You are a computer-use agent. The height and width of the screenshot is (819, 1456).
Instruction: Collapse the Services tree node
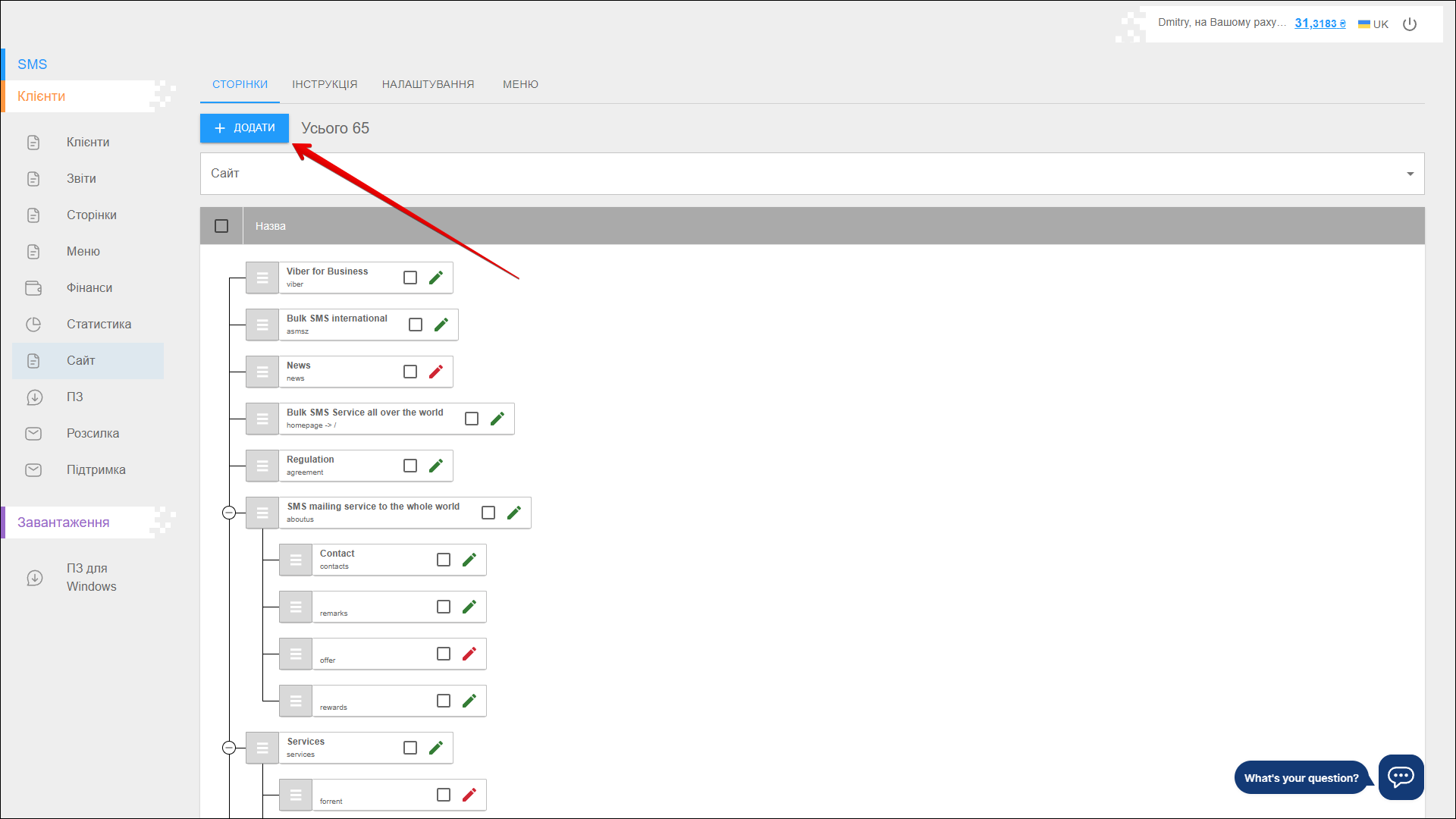tap(229, 748)
